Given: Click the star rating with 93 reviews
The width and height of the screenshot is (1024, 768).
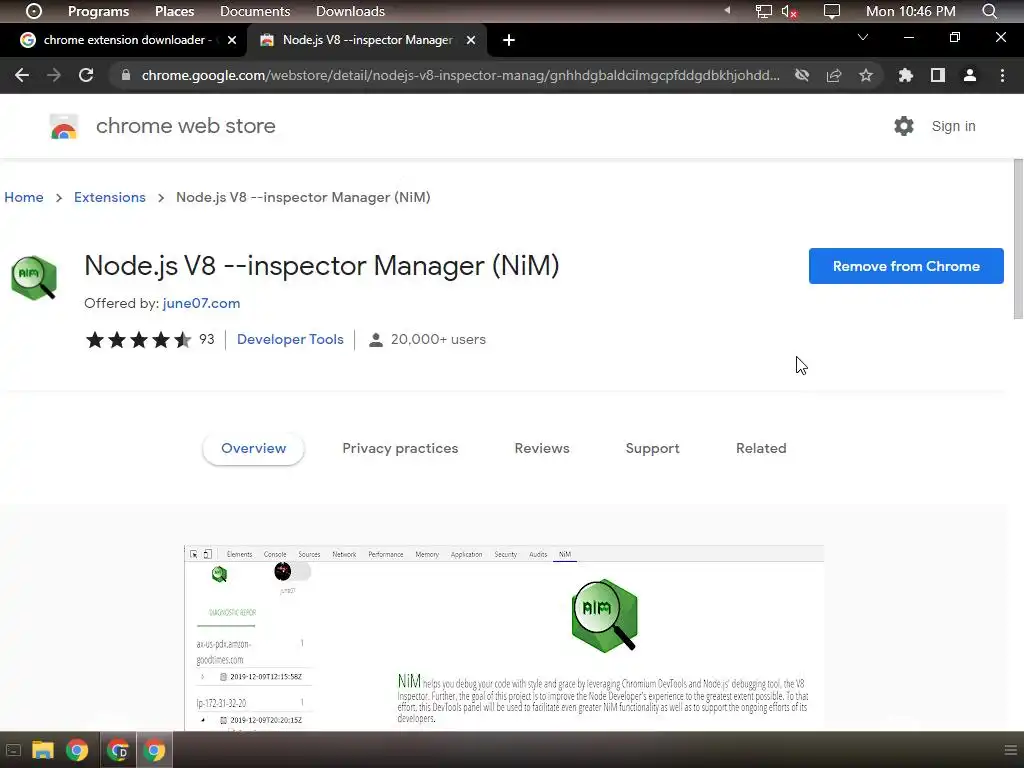Looking at the screenshot, I should (150, 340).
